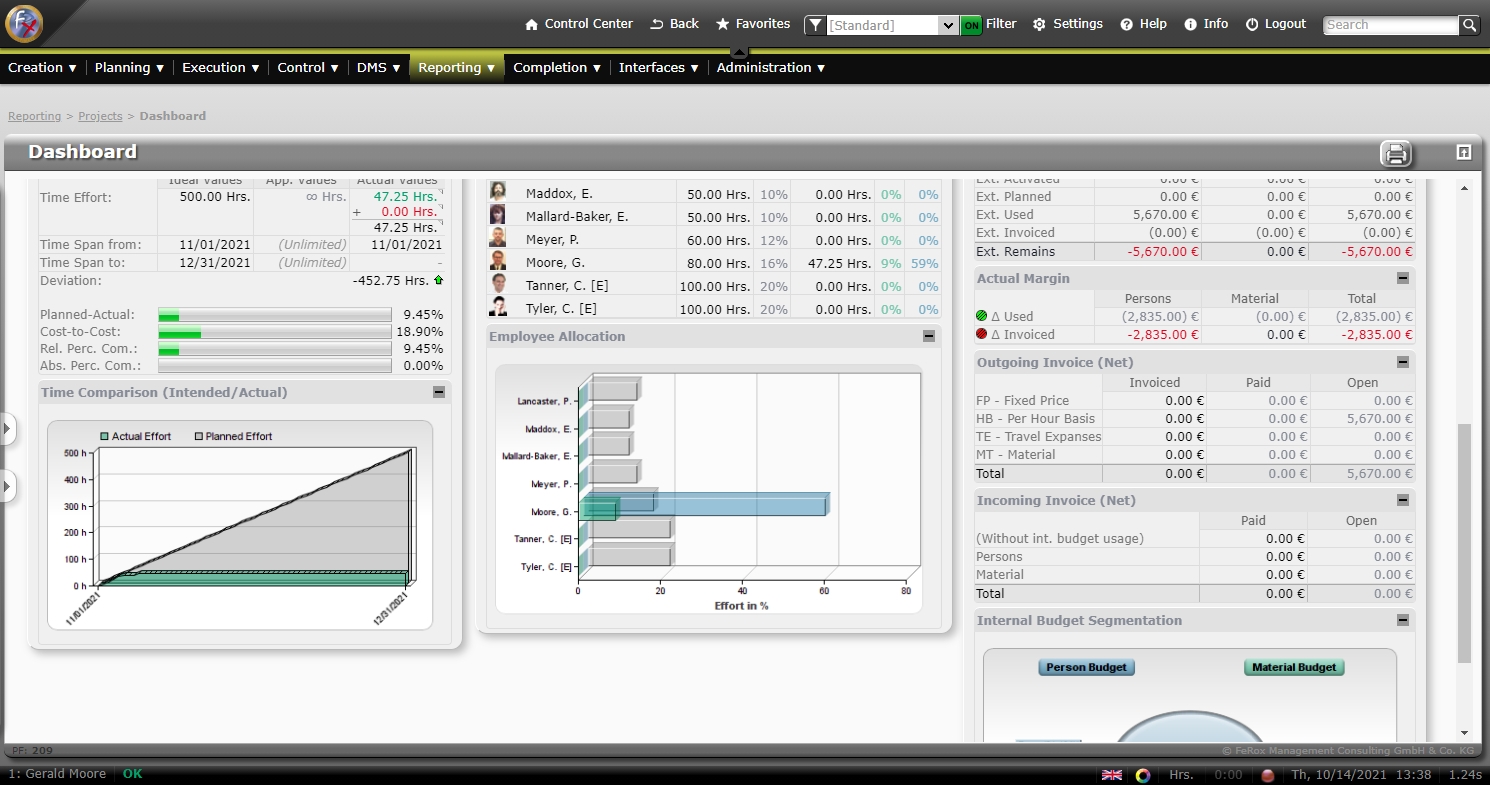Open the Creation menu
Viewport: 1490px width, 785px height.
42,68
